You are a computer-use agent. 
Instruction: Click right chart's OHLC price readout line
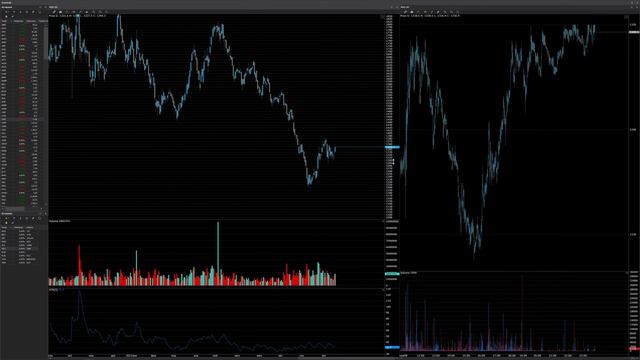(430, 16)
